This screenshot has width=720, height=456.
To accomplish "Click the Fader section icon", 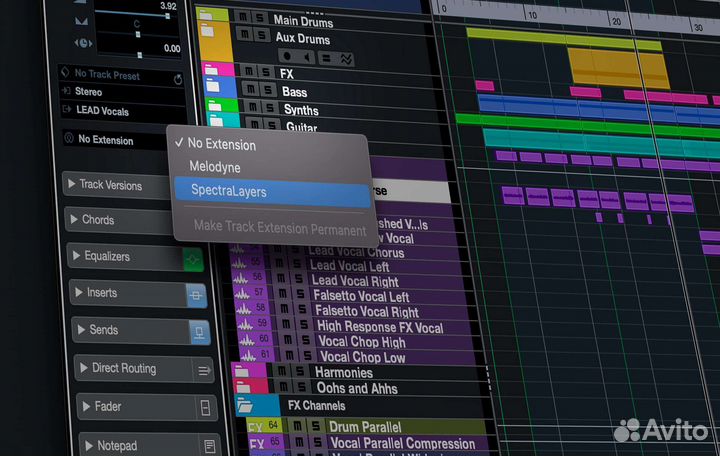I will (205, 408).
